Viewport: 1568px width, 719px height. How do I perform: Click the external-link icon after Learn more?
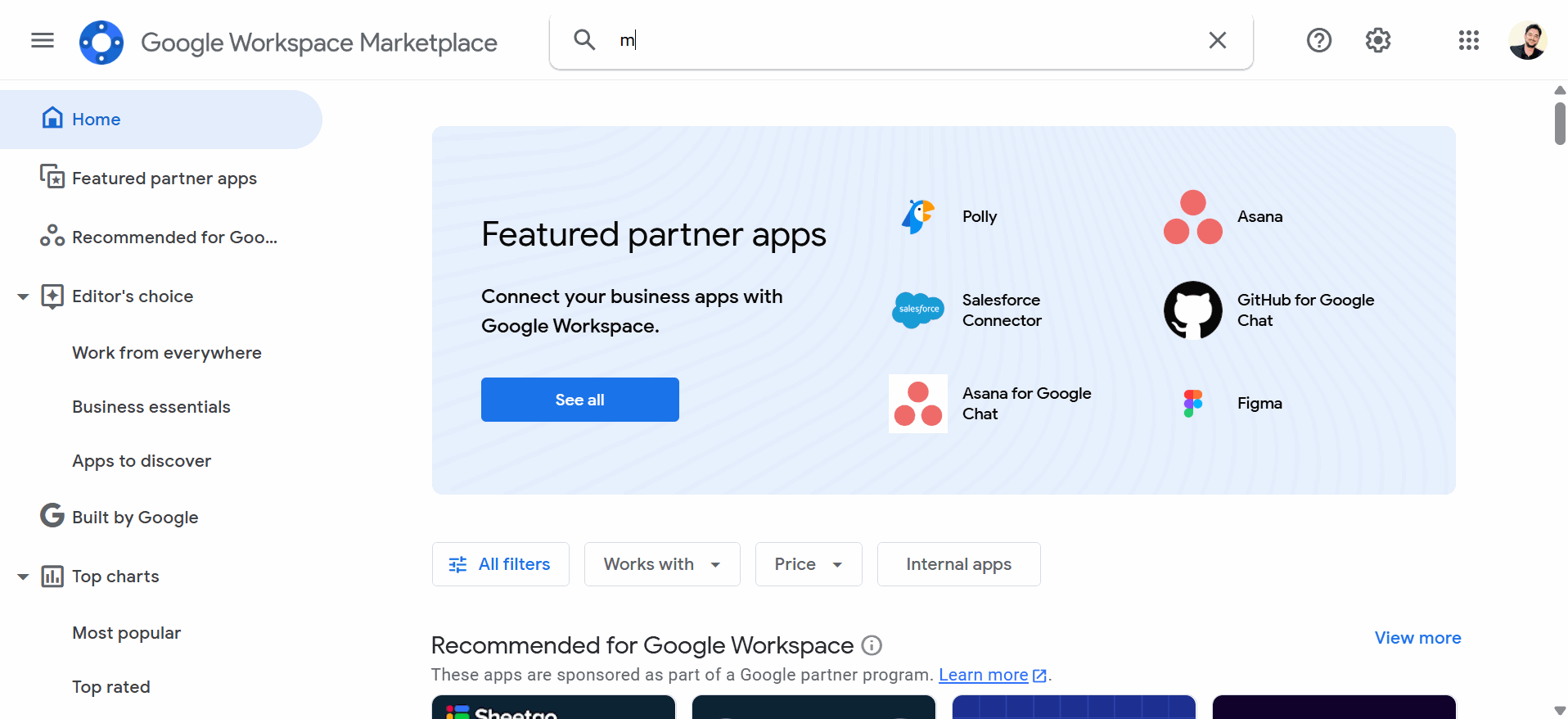(x=1039, y=676)
